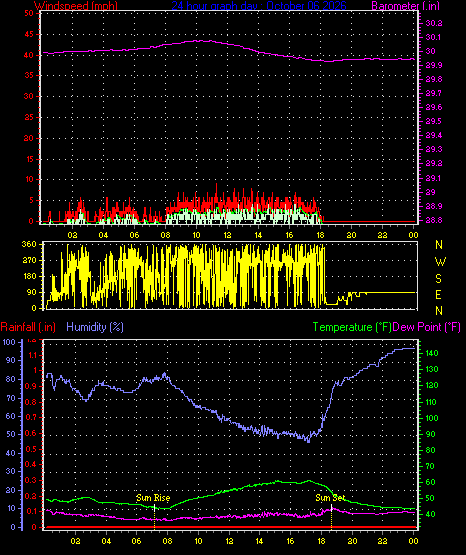Click the "110" temperature axis value
This screenshot has height=555, width=466.
(x=432, y=402)
